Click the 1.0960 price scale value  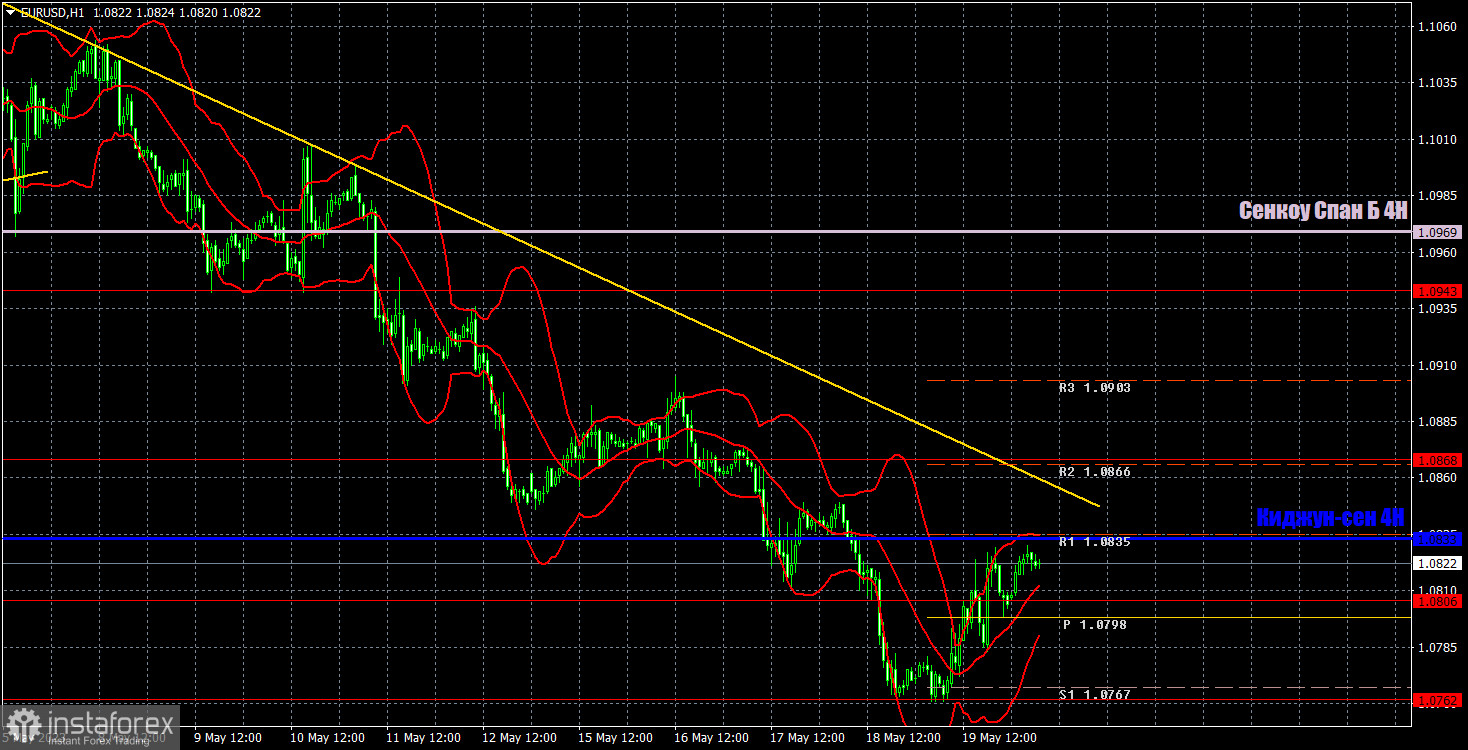[1437, 253]
